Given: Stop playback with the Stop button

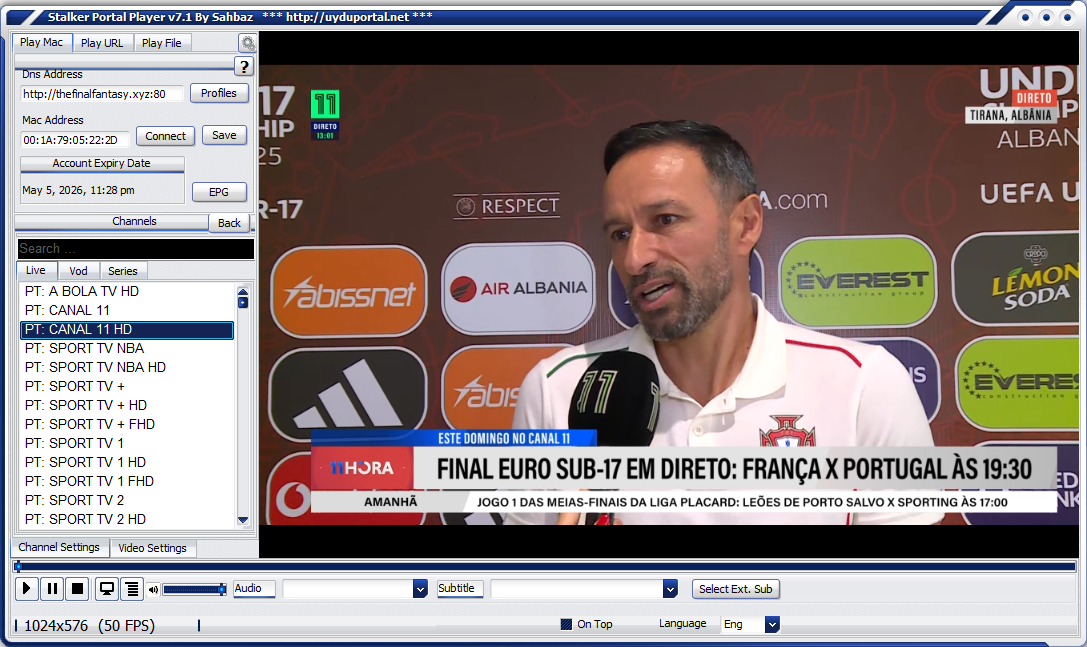Looking at the screenshot, I should click(78, 589).
